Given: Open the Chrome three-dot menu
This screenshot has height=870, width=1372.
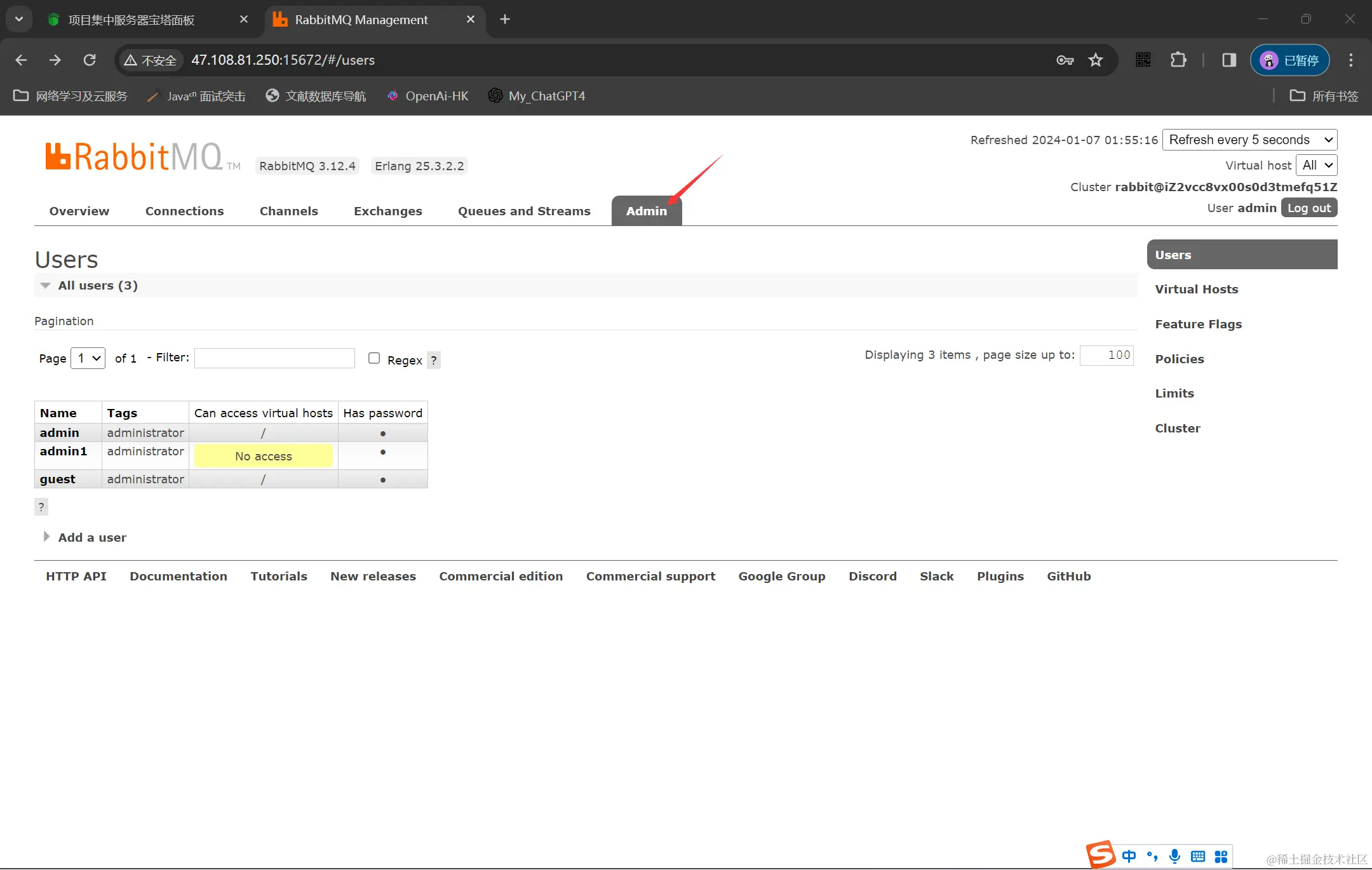Looking at the screenshot, I should [1351, 60].
